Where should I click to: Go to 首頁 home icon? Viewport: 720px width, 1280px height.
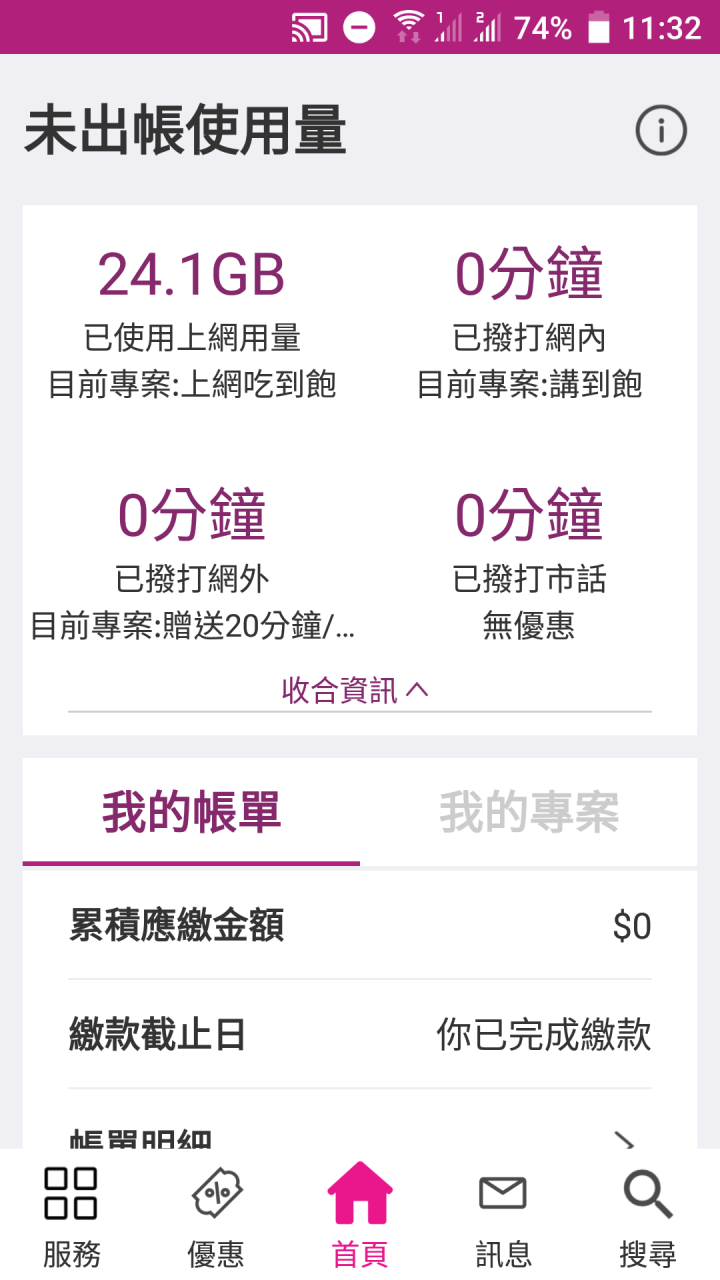pos(360,1194)
